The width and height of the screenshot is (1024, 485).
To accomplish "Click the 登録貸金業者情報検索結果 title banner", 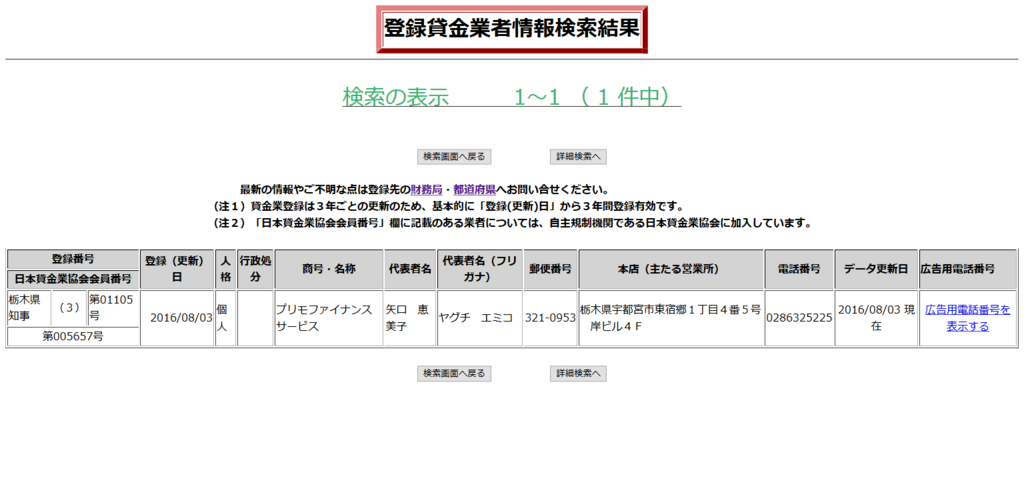I will tap(512, 29).
